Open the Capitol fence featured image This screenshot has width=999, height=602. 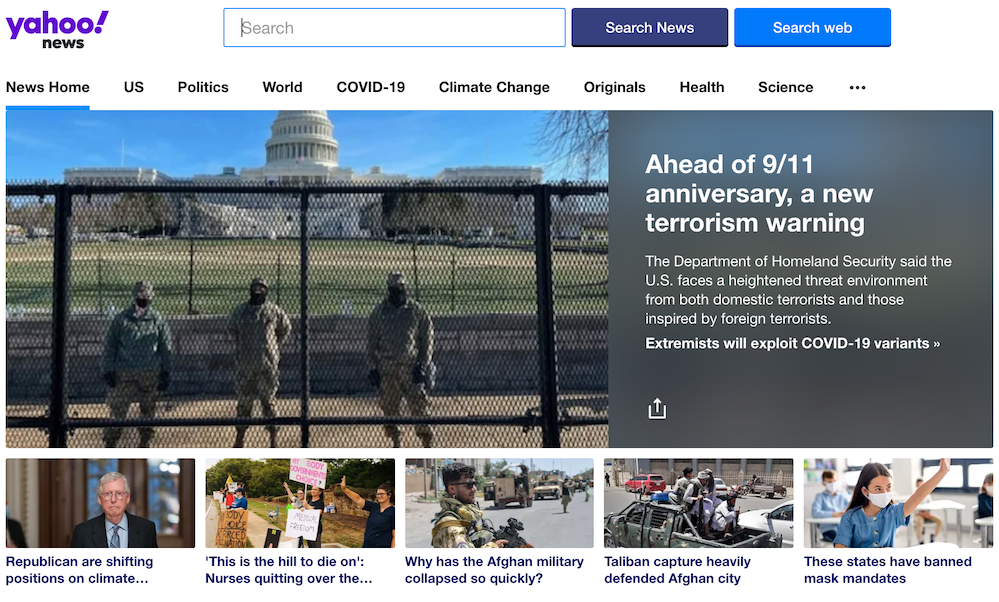coord(307,279)
